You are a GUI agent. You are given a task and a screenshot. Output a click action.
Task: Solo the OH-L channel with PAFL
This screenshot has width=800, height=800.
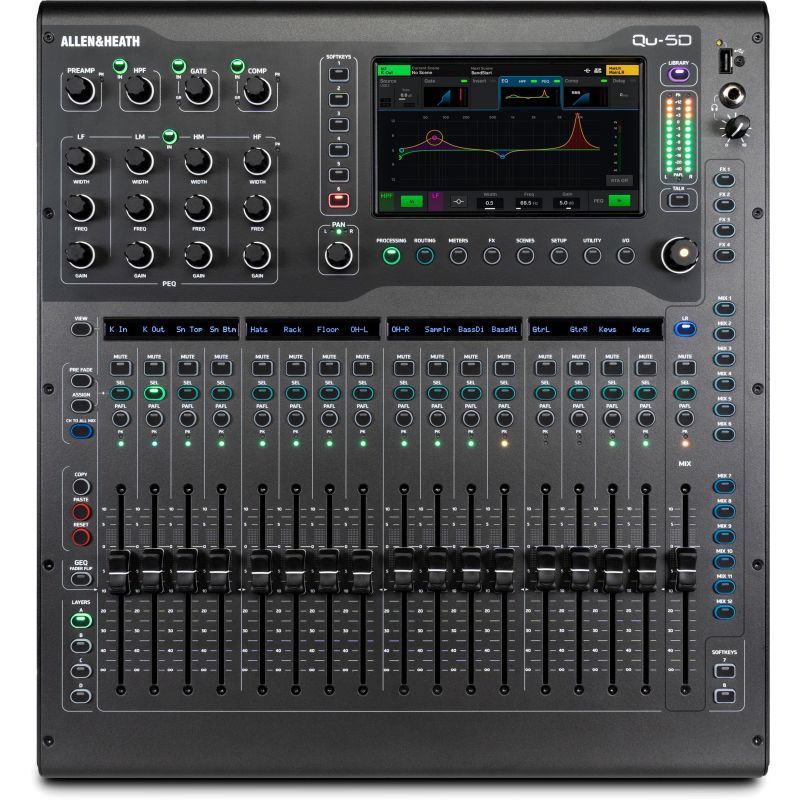(x=363, y=418)
